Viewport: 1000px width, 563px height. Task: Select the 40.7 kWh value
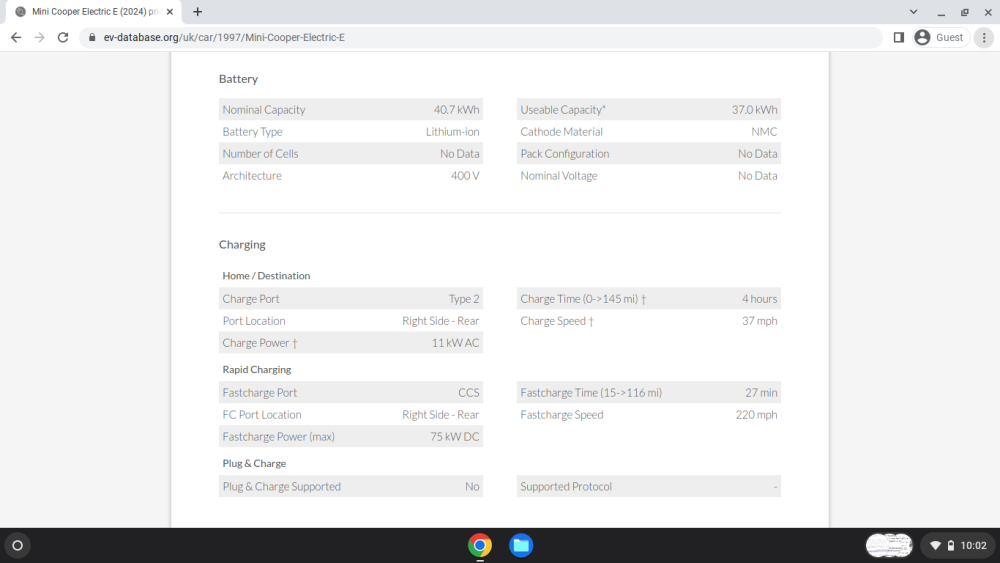pyautogui.click(x=457, y=110)
